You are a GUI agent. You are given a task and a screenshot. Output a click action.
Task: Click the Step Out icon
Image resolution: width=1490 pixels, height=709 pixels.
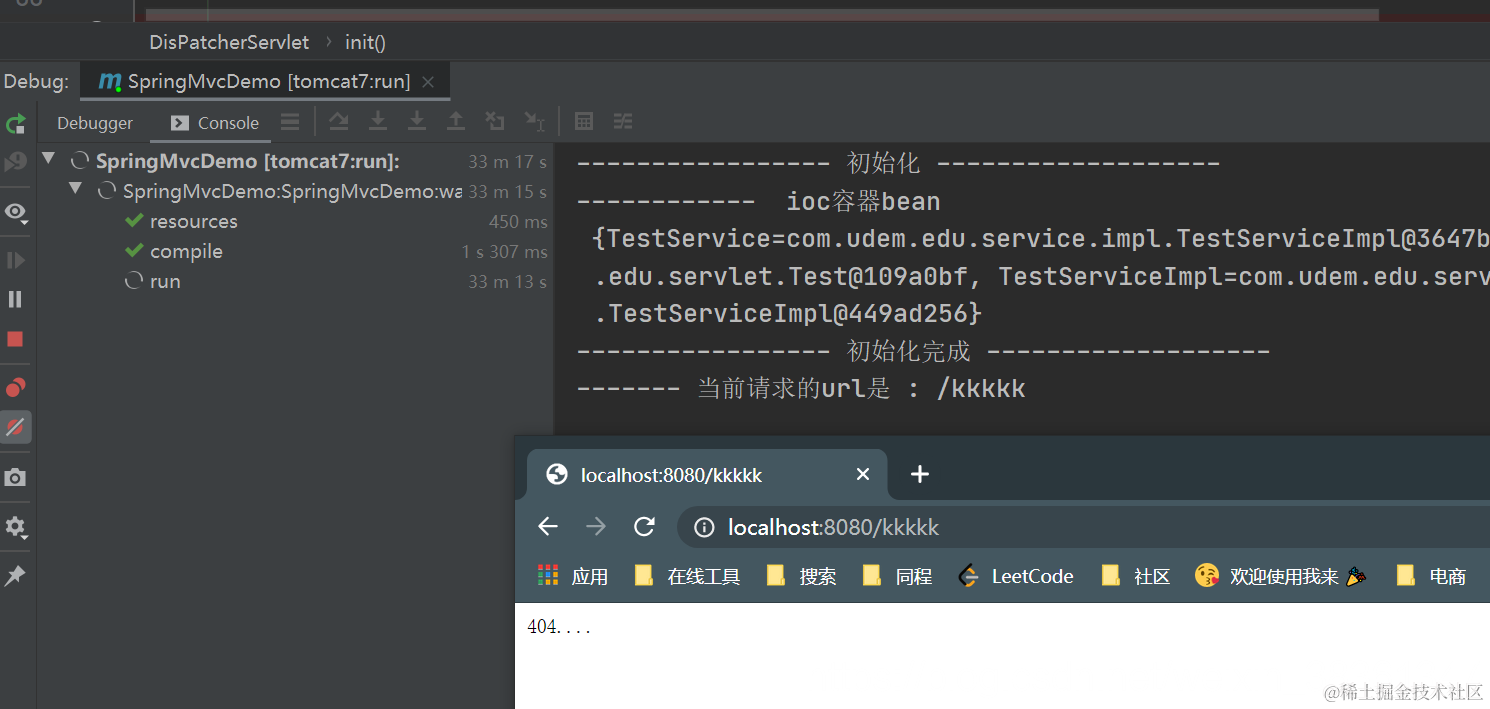coord(456,122)
